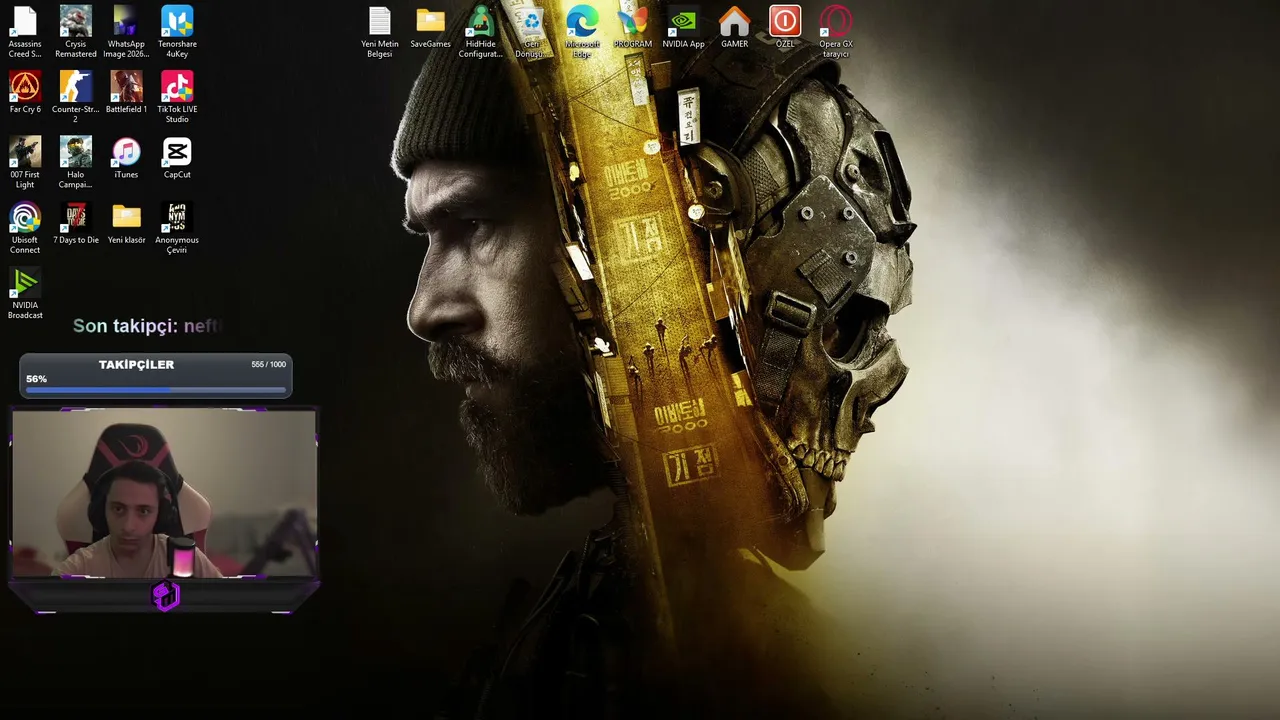Click the Halo Campaign shortcut
This screenshot has height=720, width=1280.
[76, 162]
